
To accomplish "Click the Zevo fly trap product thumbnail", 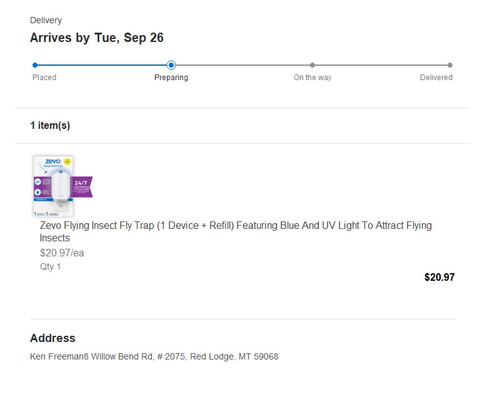I will [x=62, y=186].
